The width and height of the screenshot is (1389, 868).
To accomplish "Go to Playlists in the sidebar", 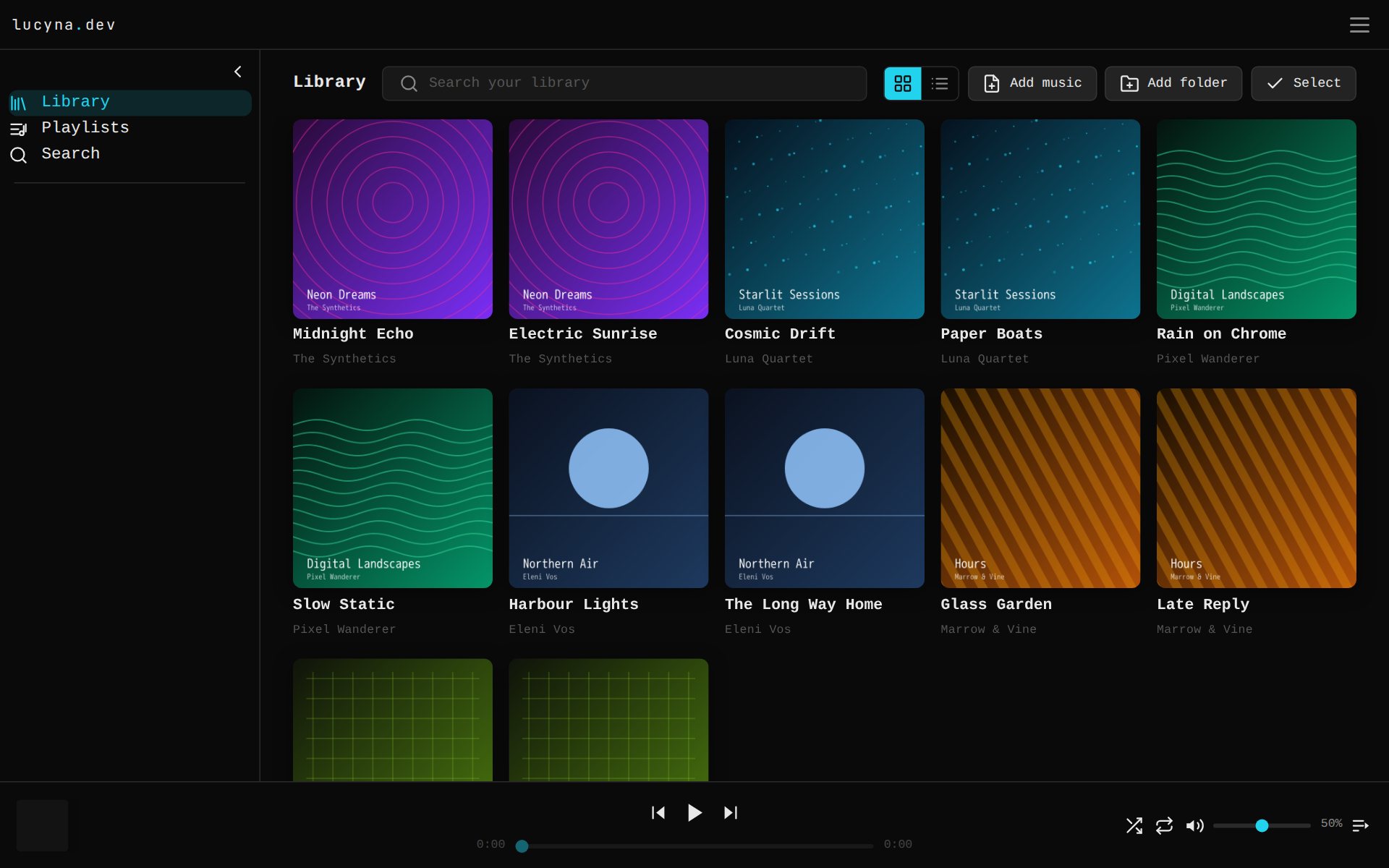I will [x=130, y=128].
